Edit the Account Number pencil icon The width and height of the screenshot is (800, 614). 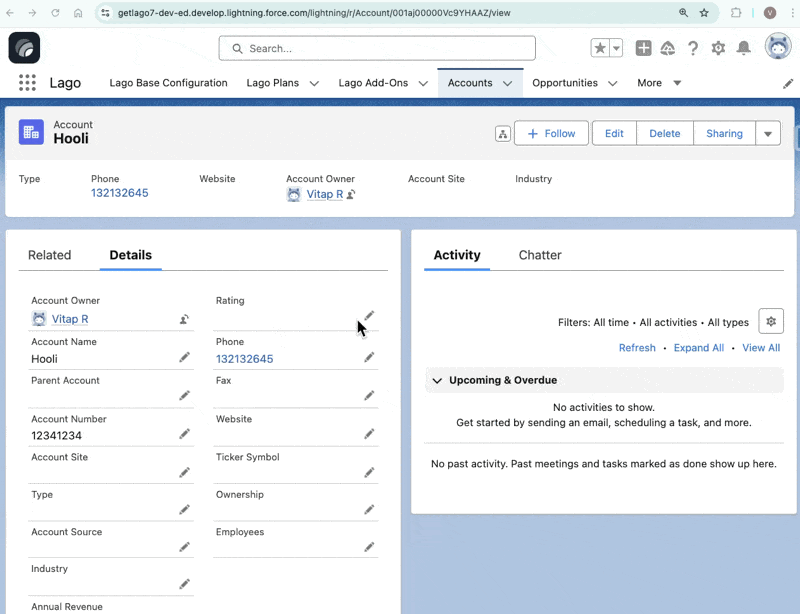184,434
